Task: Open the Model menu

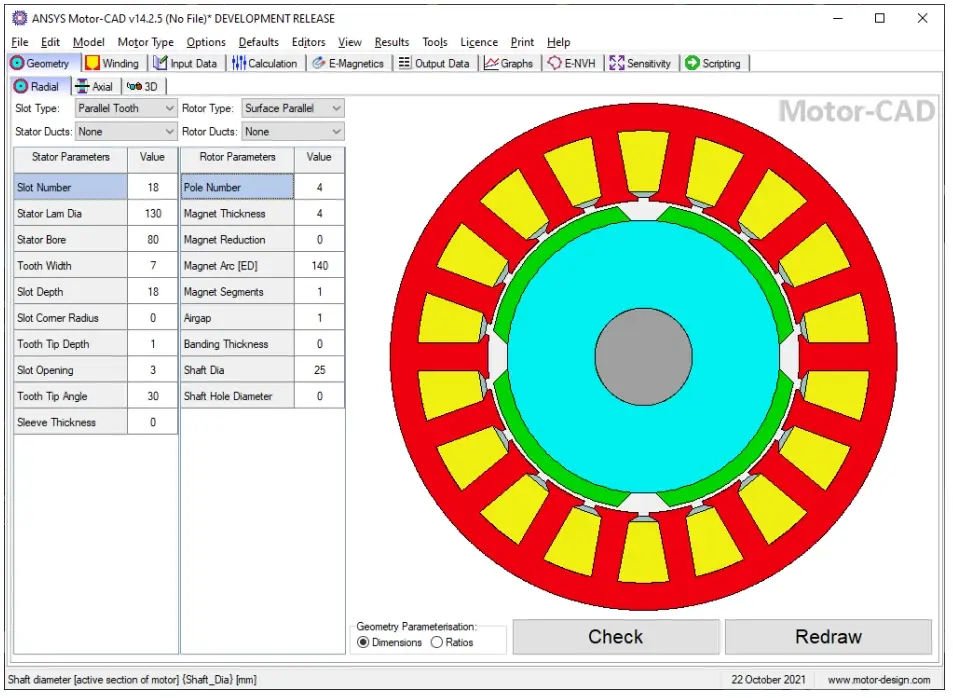Action: [89, 42]
